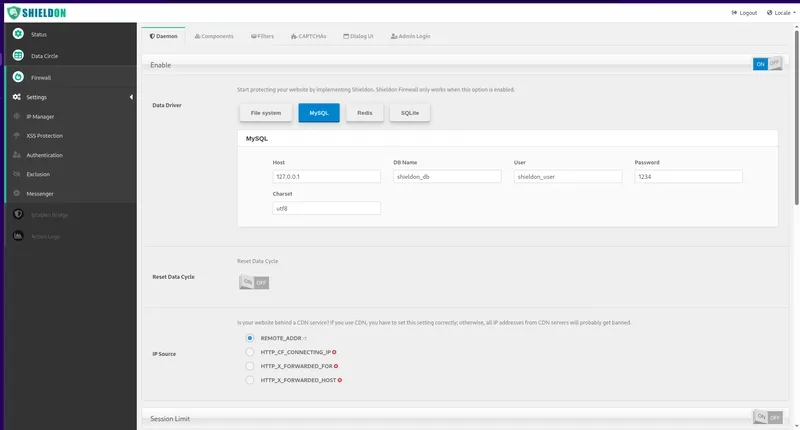
Task: Click the DB Name input field
Action: click(447, 176)
